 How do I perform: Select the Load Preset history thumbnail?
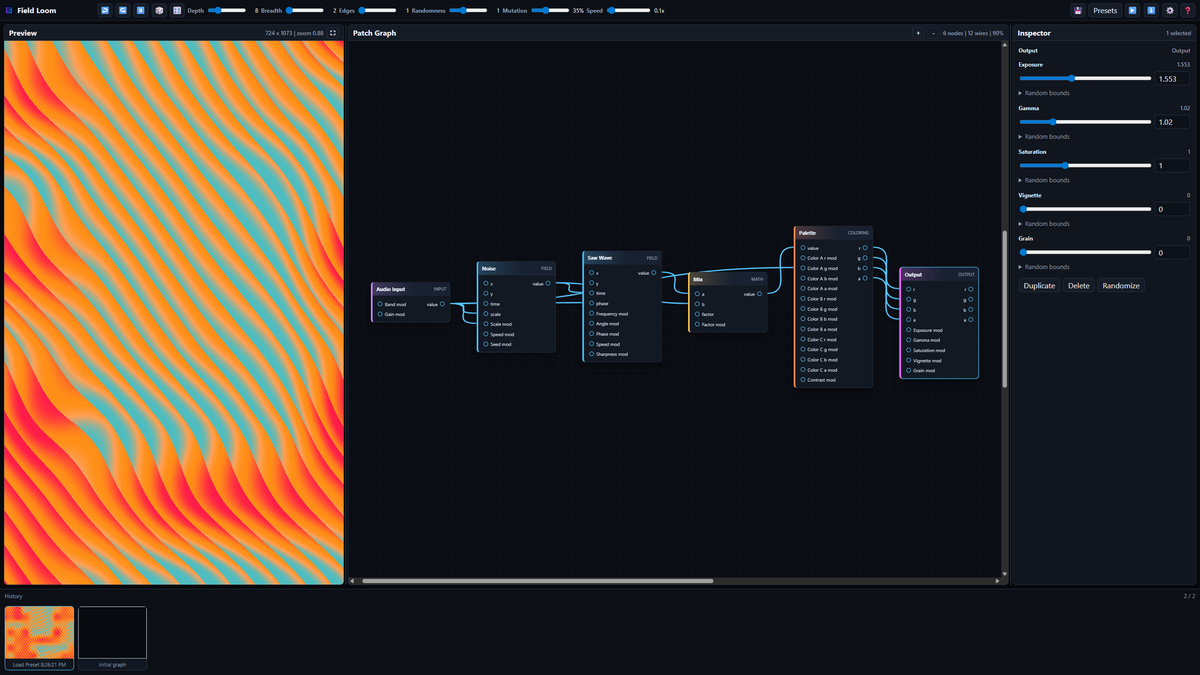coord(39,638)
